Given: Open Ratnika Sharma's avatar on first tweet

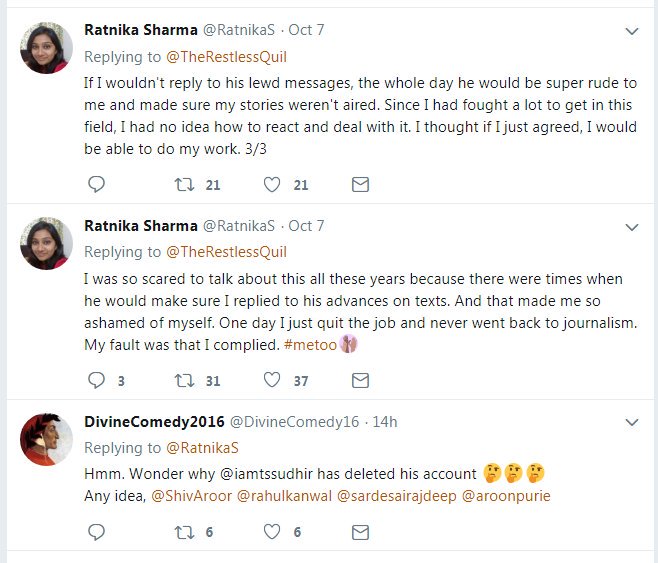Looking at the screenshot, I should (x=46, y=47).
